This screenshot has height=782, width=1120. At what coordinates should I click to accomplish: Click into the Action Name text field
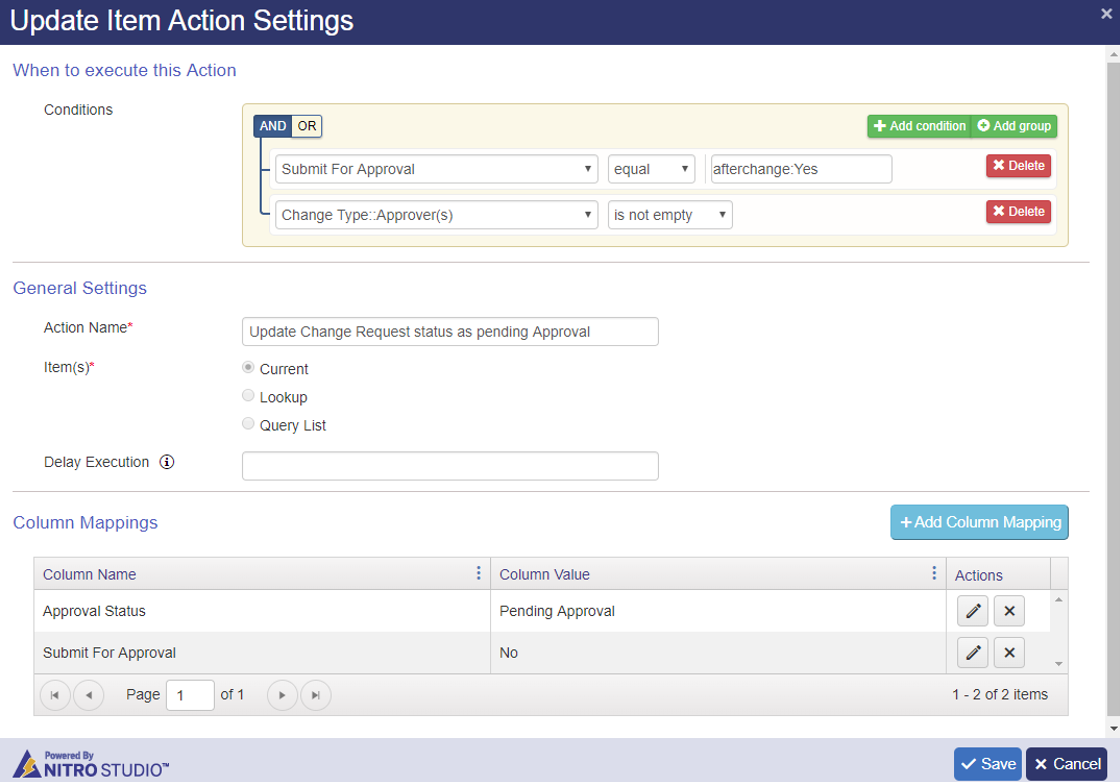click(x=450, y=332)
